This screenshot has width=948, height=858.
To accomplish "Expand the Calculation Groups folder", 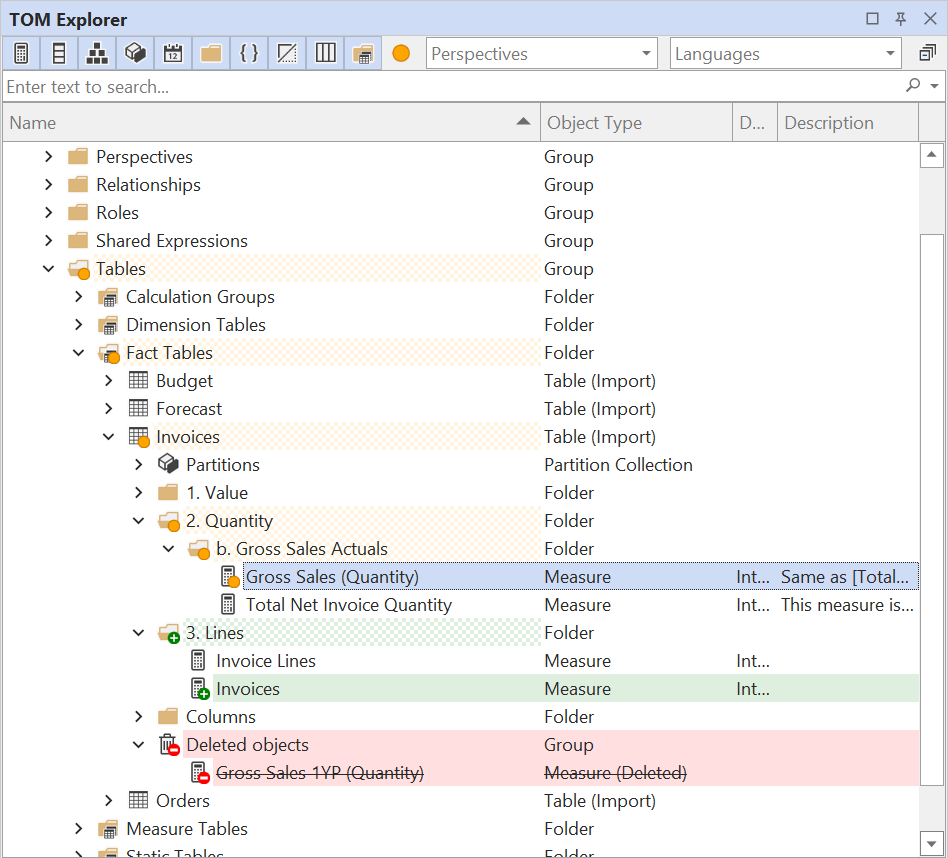I will click(x=79, y=296).
